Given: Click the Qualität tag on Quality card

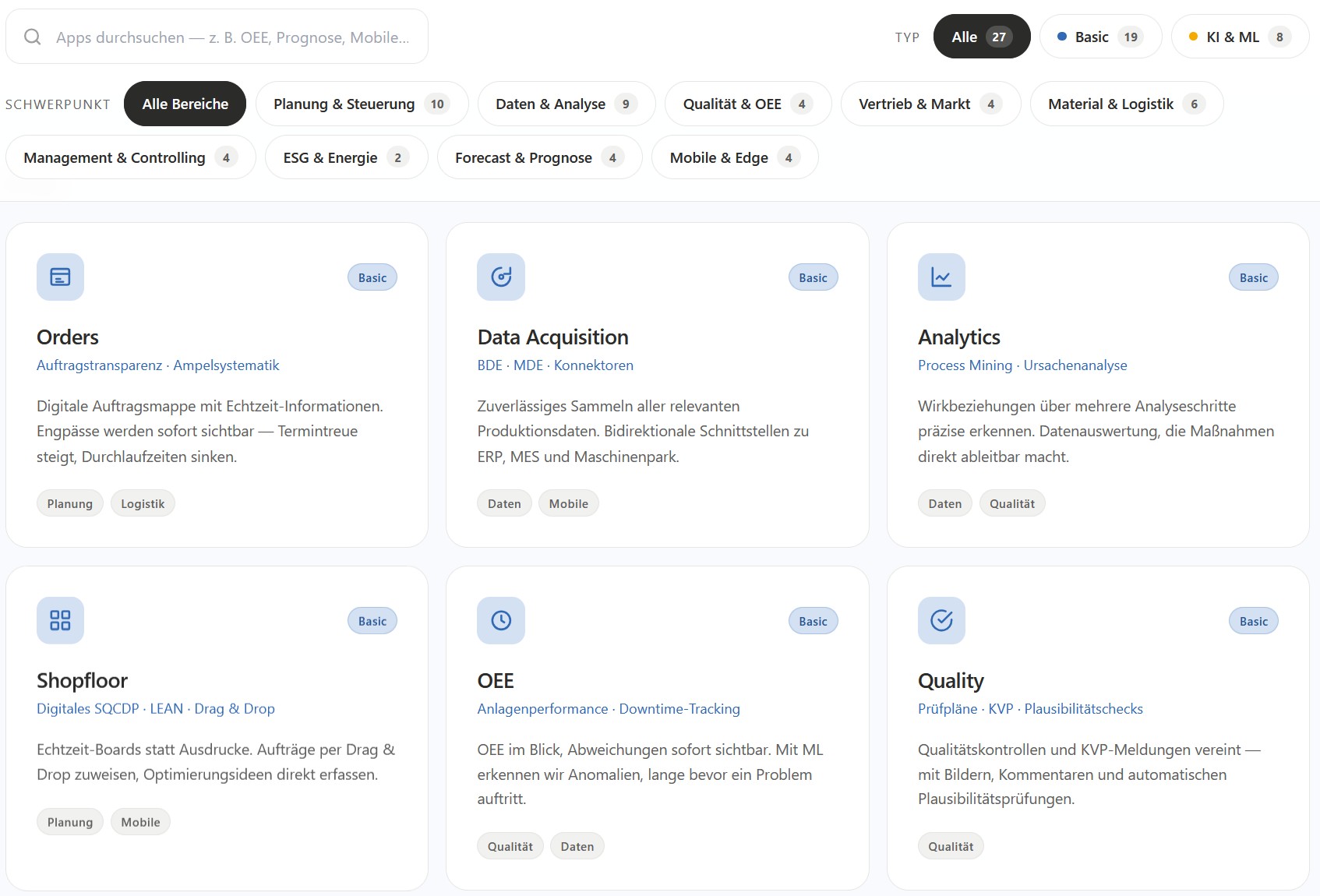Looking at the screenshot, I should 951,846.
